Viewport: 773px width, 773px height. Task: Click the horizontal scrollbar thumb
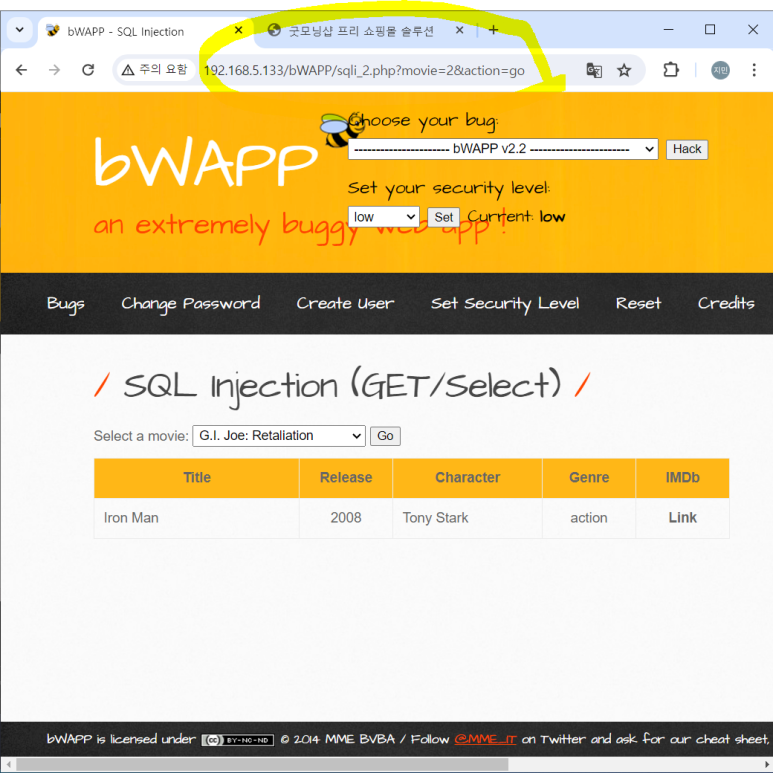coord(262,765)
